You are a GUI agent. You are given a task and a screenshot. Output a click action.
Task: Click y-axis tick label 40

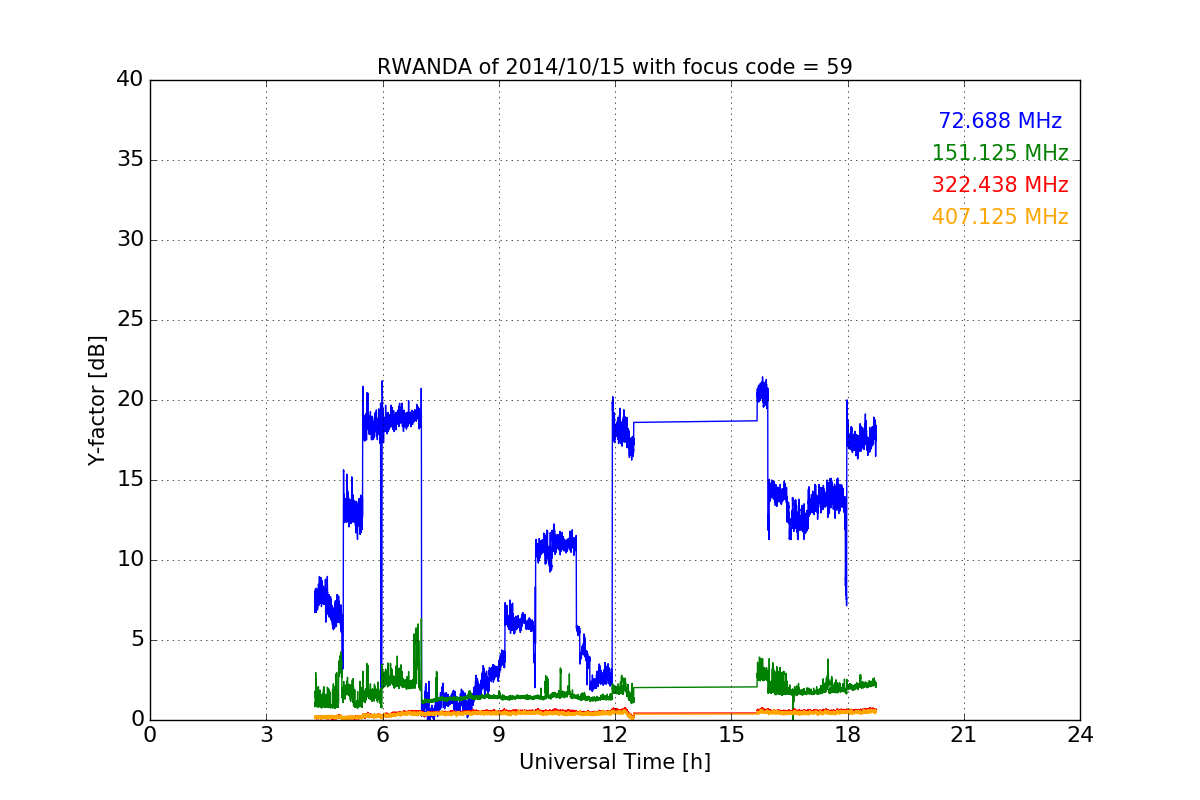tap(130, 80)
